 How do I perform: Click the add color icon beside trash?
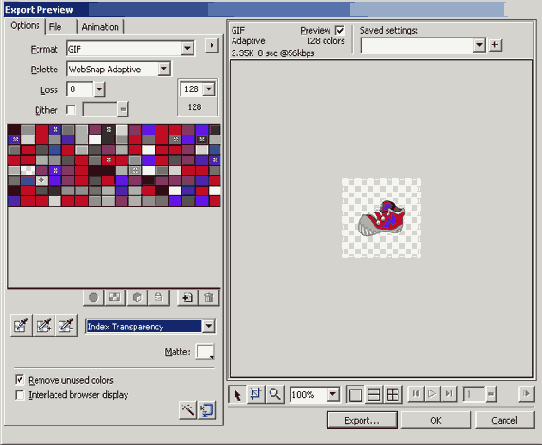[188, 297]
